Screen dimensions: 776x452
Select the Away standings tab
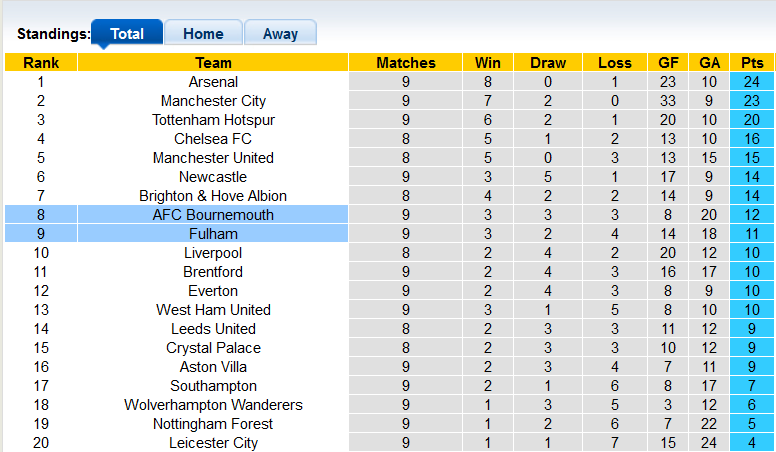[280, 34]
